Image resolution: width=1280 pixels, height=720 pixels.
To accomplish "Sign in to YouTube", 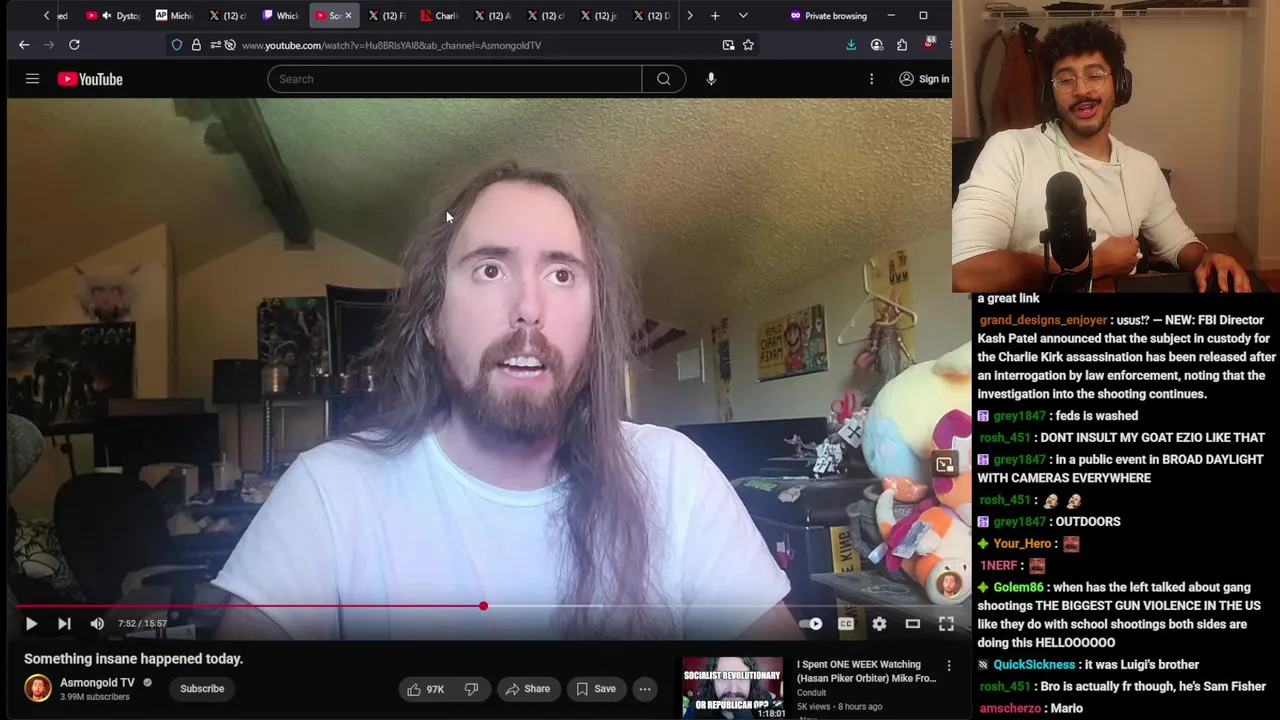I will [924, 79].
